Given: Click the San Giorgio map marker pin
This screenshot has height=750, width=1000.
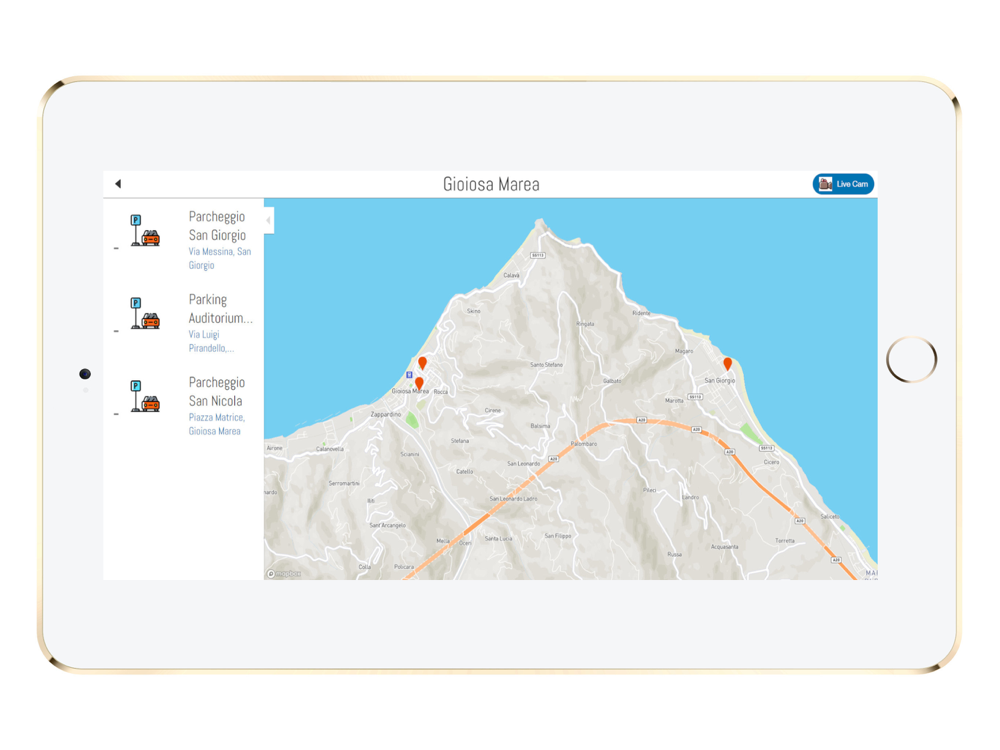Looking at the screenshot, I should tap(728, 364).
